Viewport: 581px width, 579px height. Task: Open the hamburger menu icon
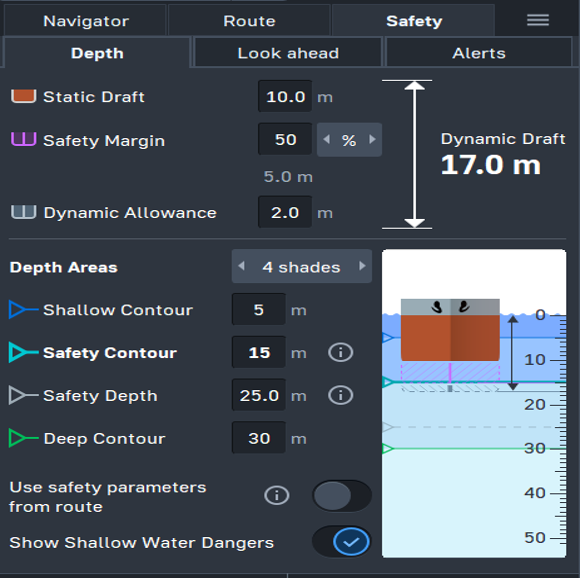click(538, 20)
